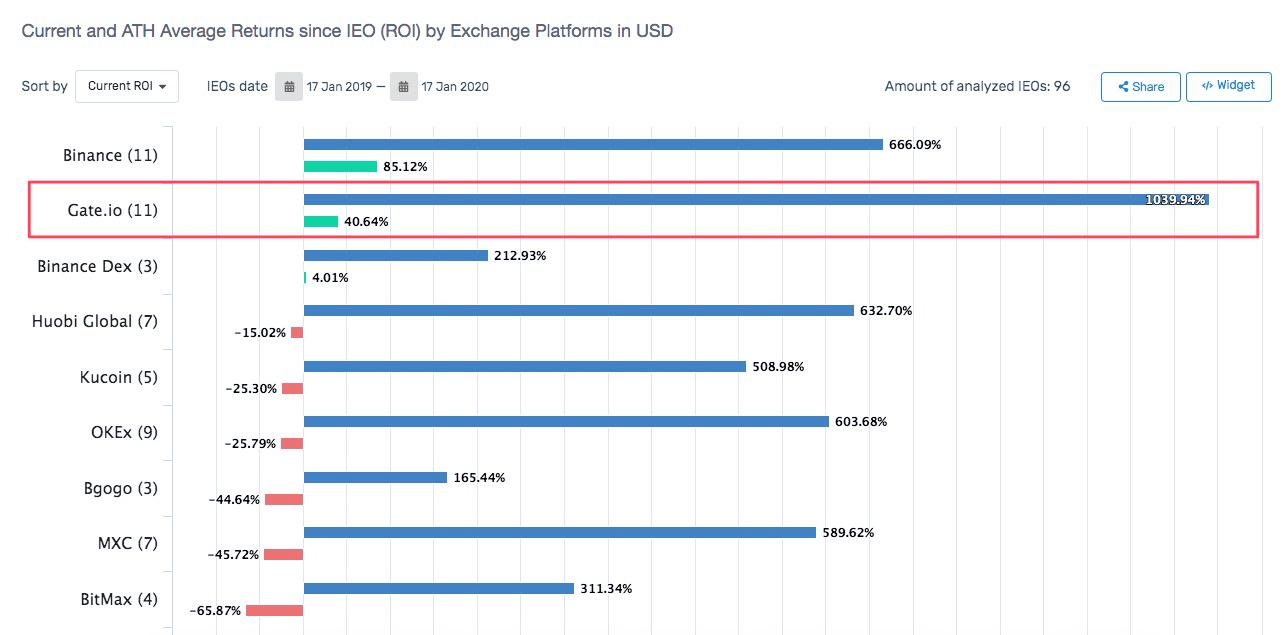Click BitMax blue 311.34% bar
This screenshot has height=635, width=1288.
click(439, 589)
